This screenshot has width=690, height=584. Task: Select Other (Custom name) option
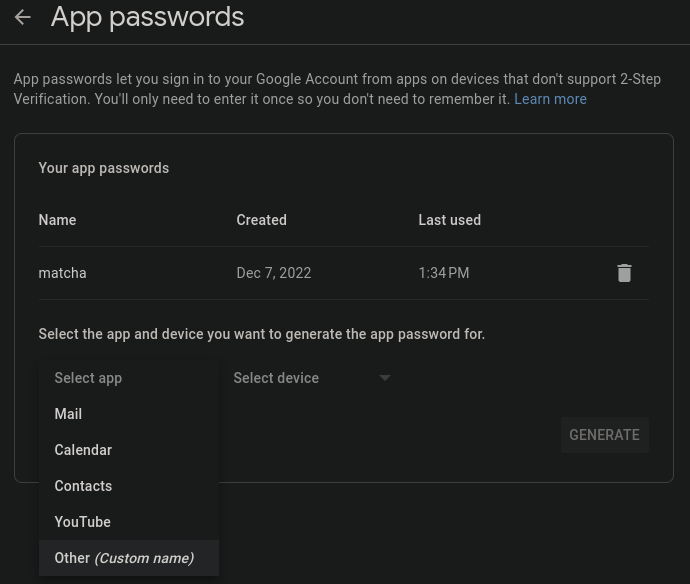[129, 558]
